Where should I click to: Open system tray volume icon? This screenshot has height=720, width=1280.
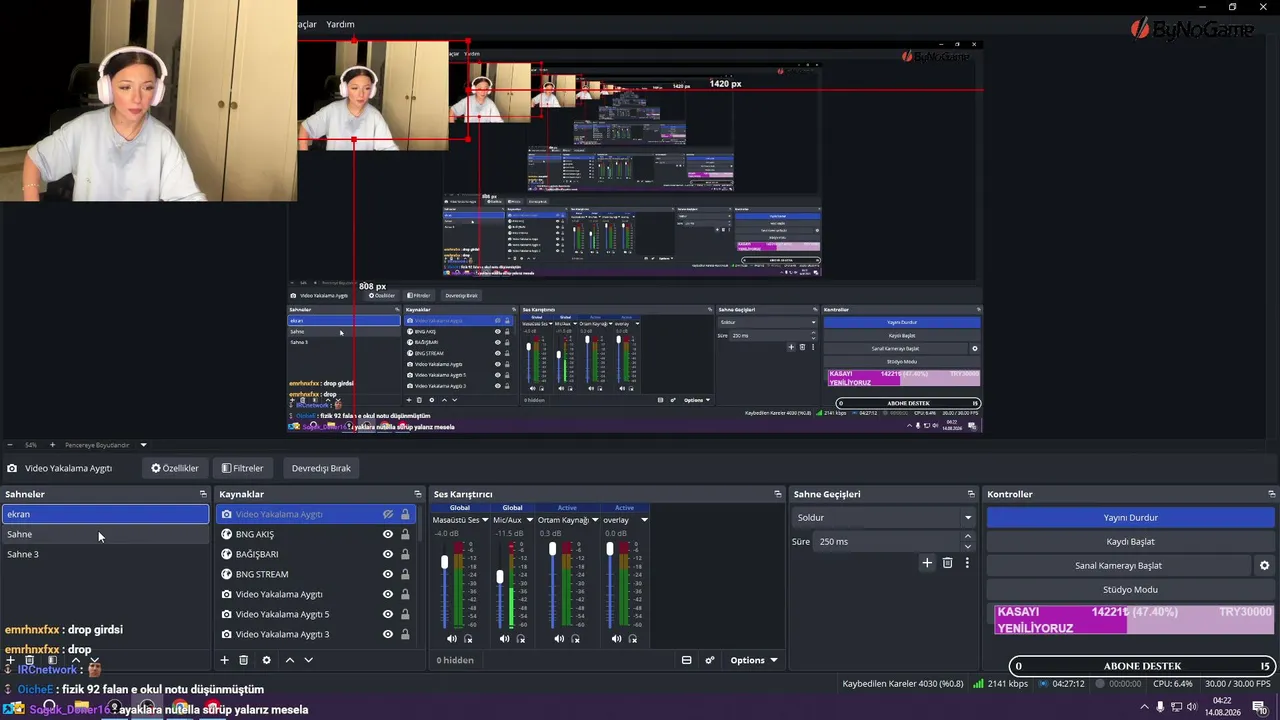click(x=1192, y=707)
